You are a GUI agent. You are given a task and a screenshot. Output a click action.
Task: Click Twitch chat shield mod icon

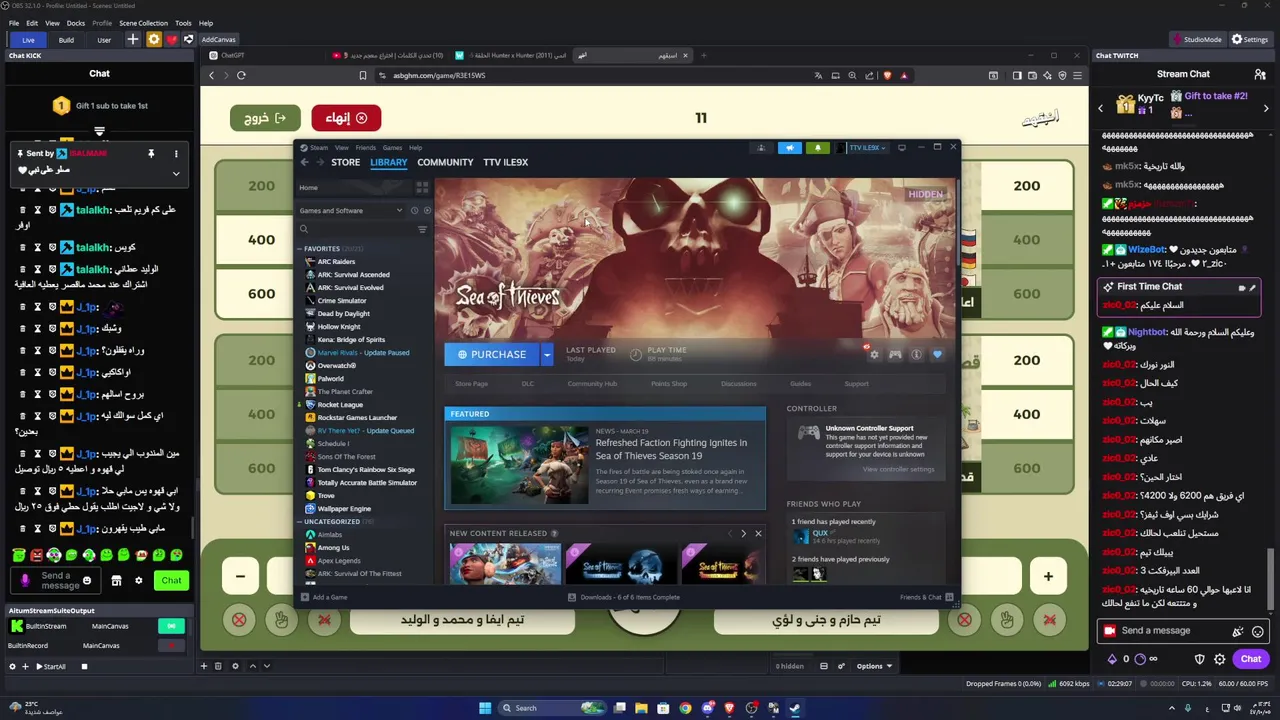tap(1200, 659)
